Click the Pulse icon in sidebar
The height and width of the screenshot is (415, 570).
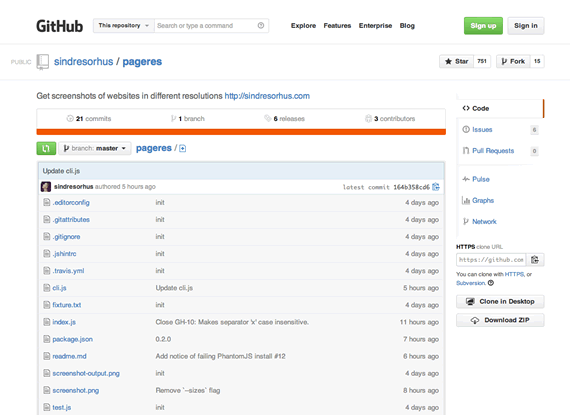(x=466, y=179)
